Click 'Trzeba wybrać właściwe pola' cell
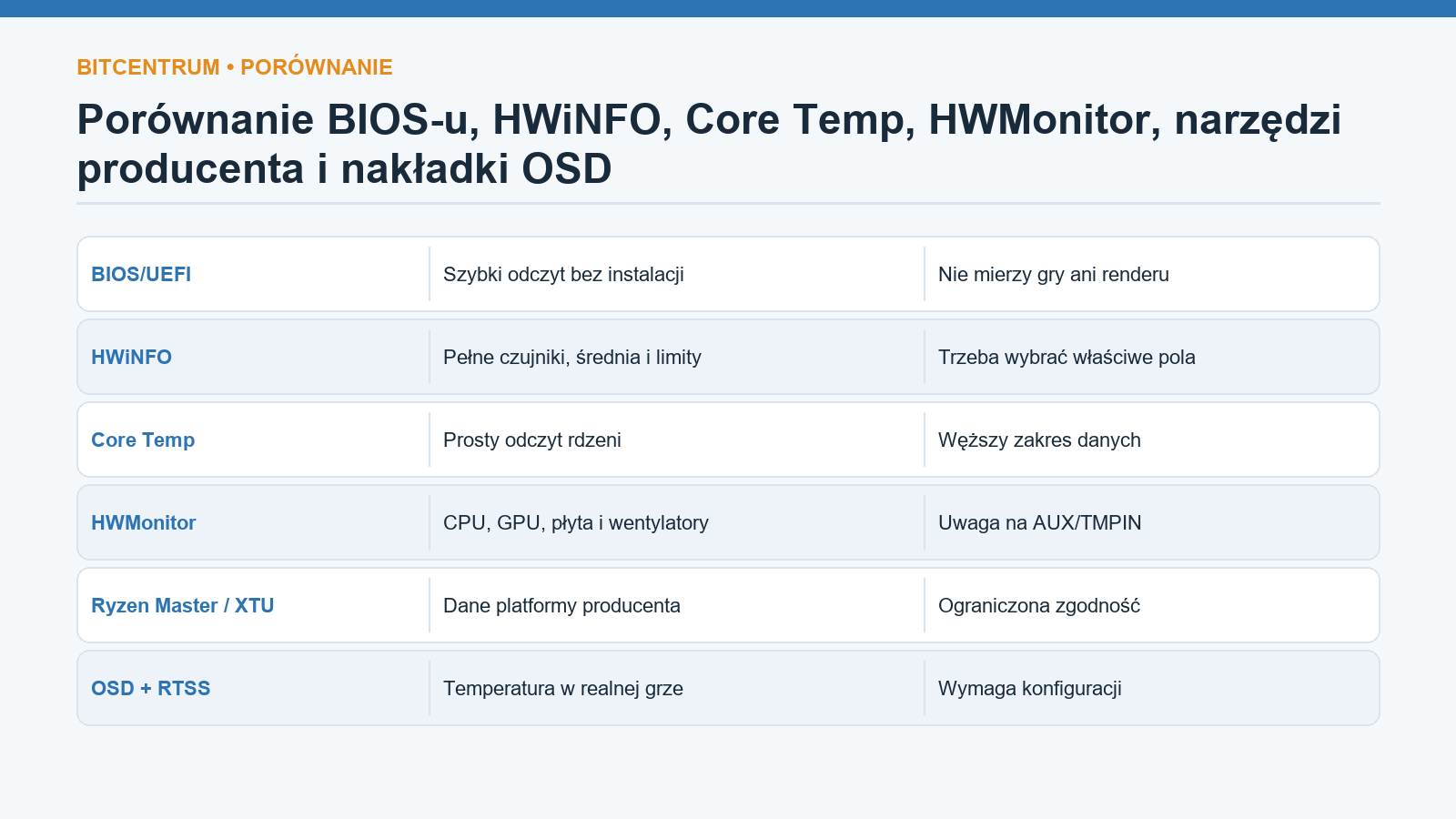 tap(1067, 358)
